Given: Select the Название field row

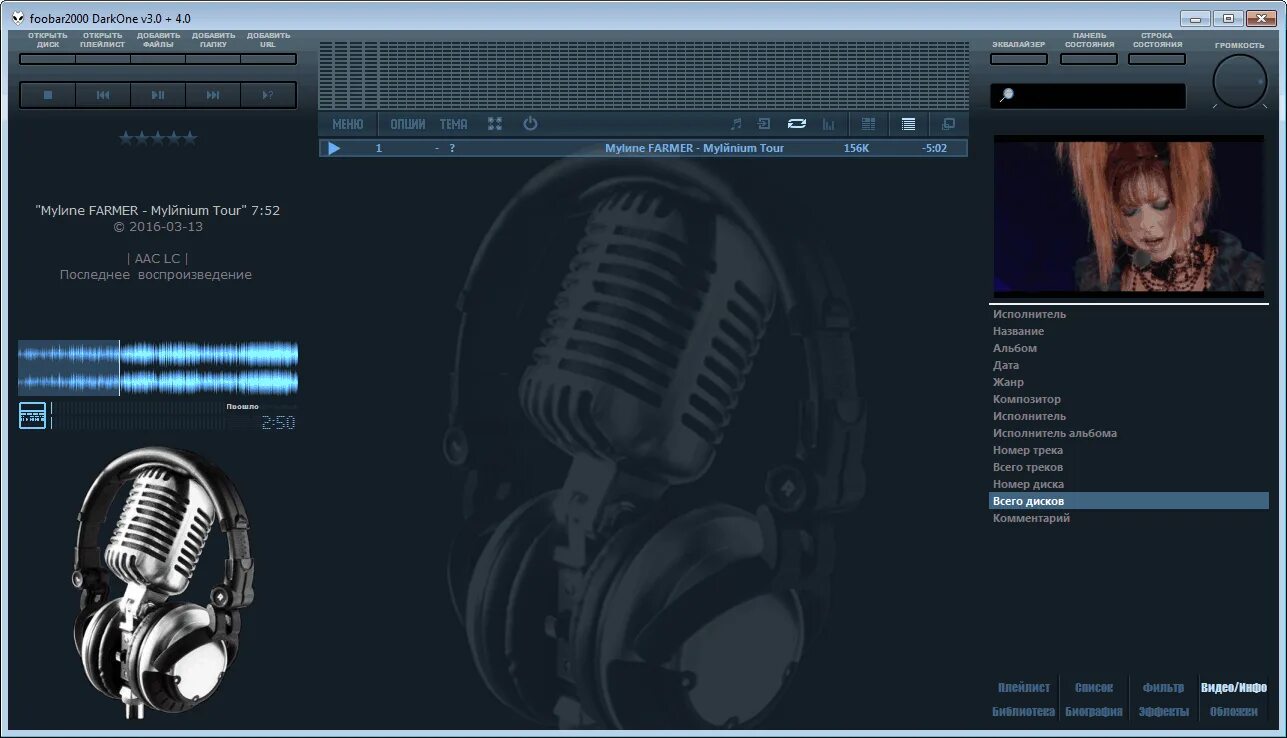Looking at the screenshot, I should (1129, 331).
